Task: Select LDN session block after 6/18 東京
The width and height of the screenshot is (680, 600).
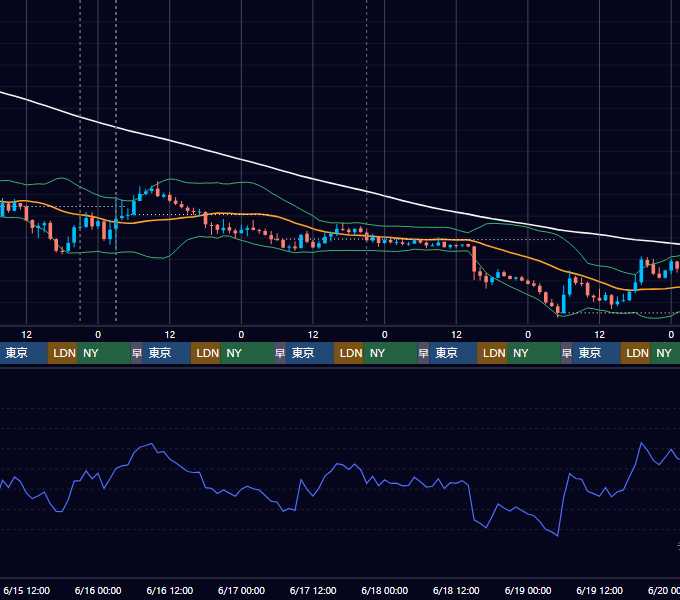Action: point(492,353)
